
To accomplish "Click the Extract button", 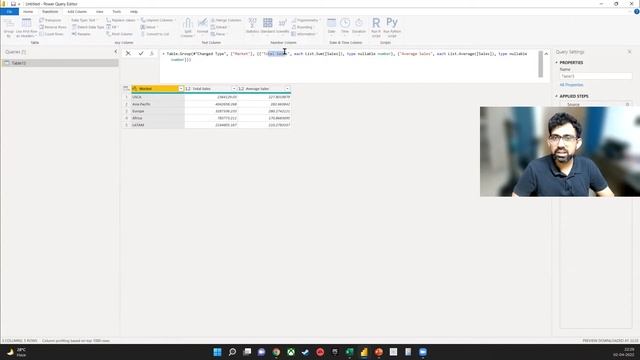I will click(x=220, y=27).
